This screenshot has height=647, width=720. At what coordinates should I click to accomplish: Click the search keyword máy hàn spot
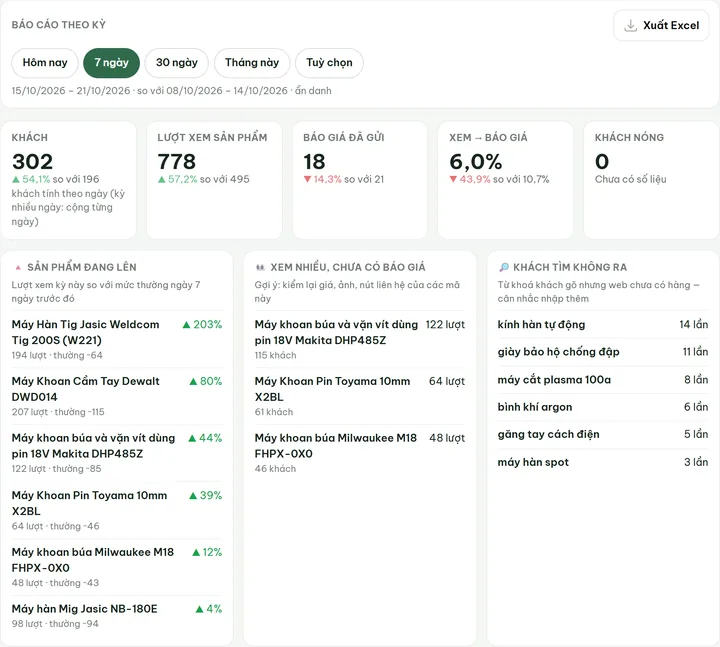pyautogui.click(x=533, y=462)
